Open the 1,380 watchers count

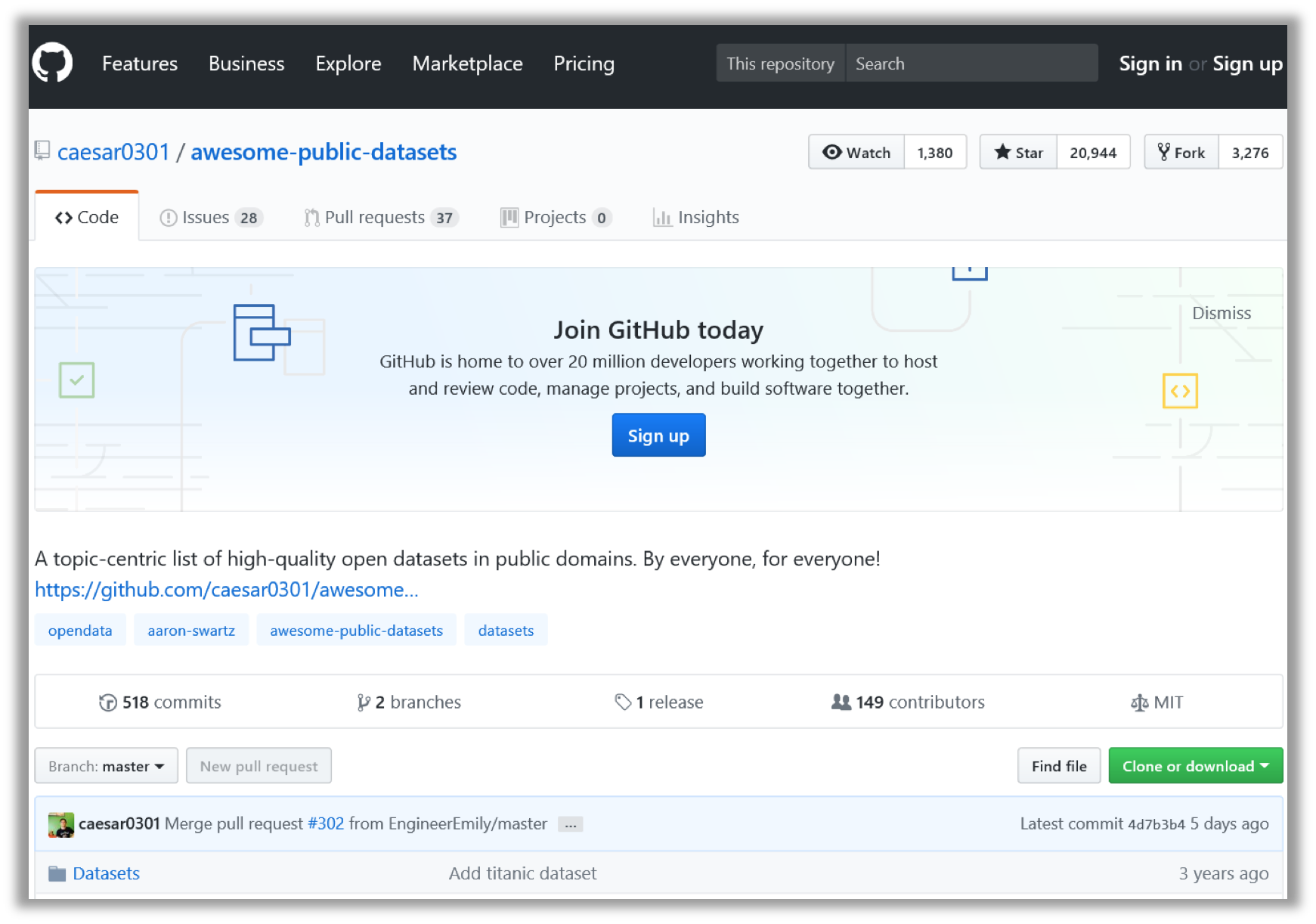point(935,152)
